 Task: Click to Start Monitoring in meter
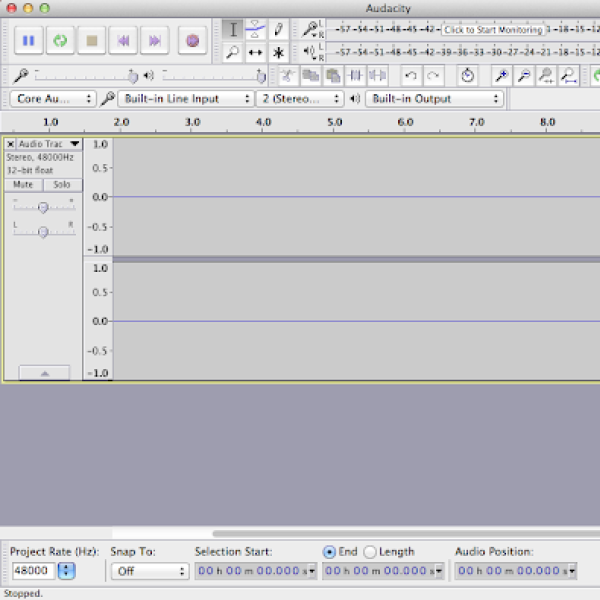(493, 30)
